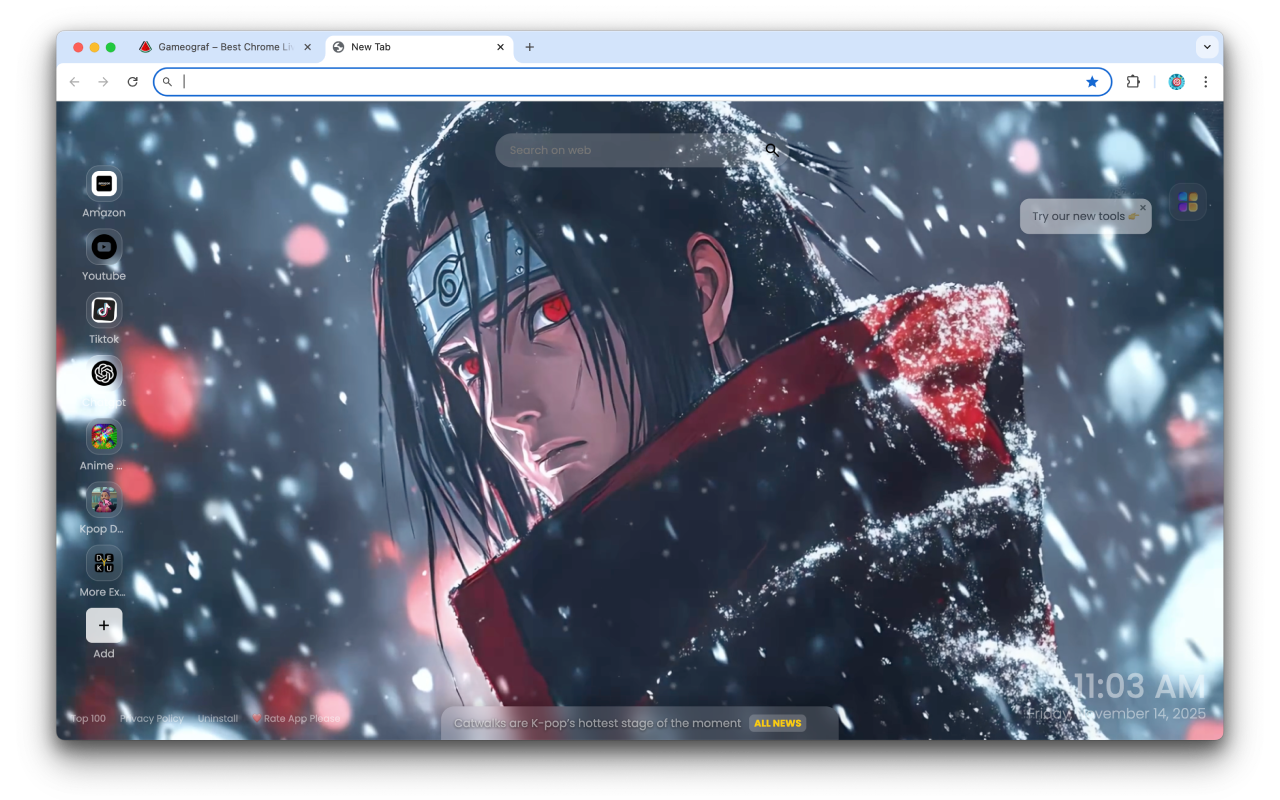This screenshot has width=1280, height=800.
Task: Click the address bar search icon
Action: tap(167, 82)
